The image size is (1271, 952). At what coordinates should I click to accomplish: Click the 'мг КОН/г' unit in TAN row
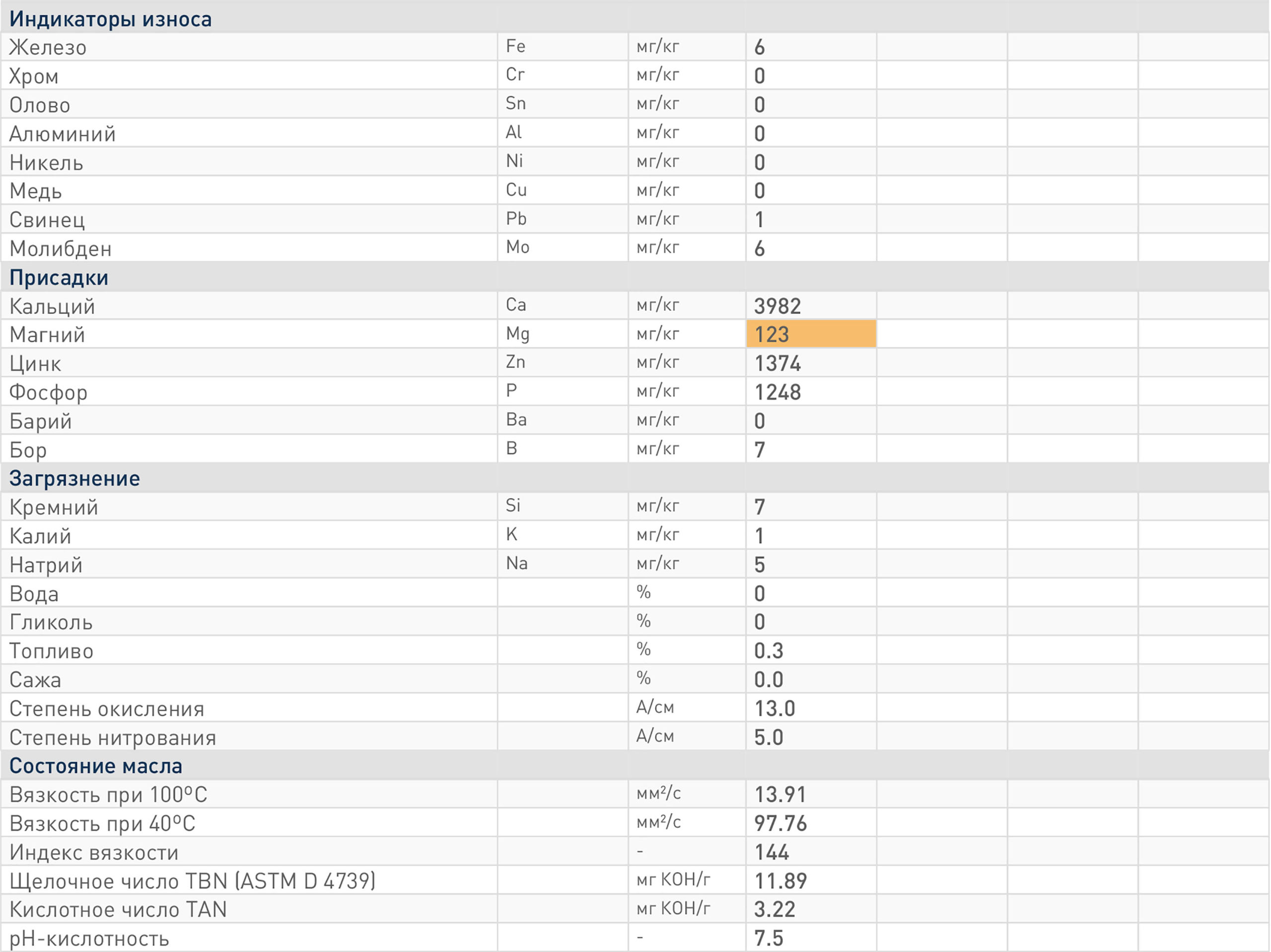673,908
